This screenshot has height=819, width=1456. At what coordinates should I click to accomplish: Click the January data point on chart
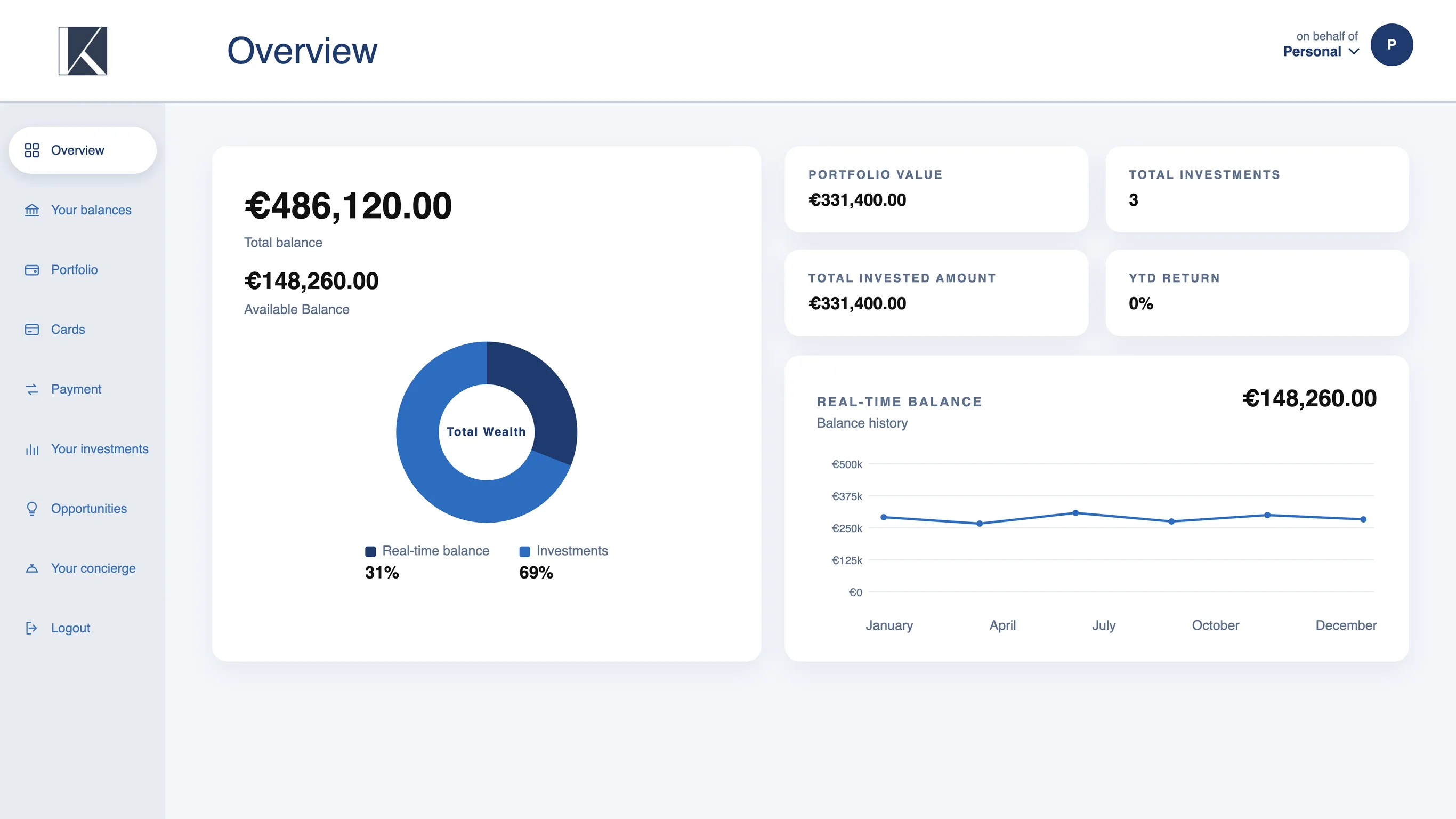pos(884,517)
